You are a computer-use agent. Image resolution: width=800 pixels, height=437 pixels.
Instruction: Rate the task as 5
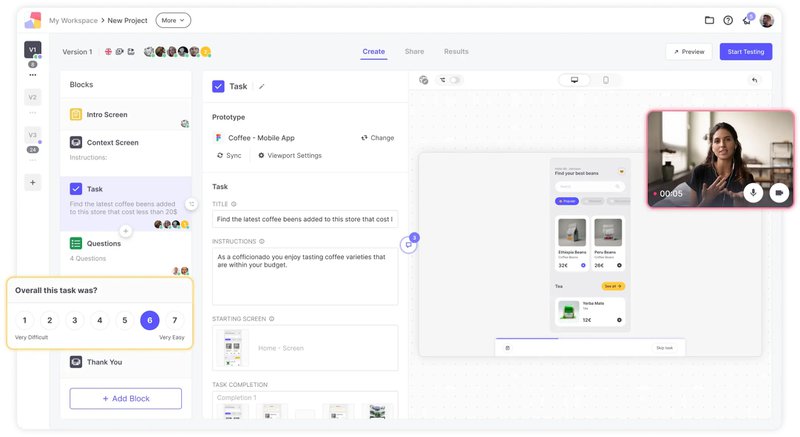click(x=124, y=320)
